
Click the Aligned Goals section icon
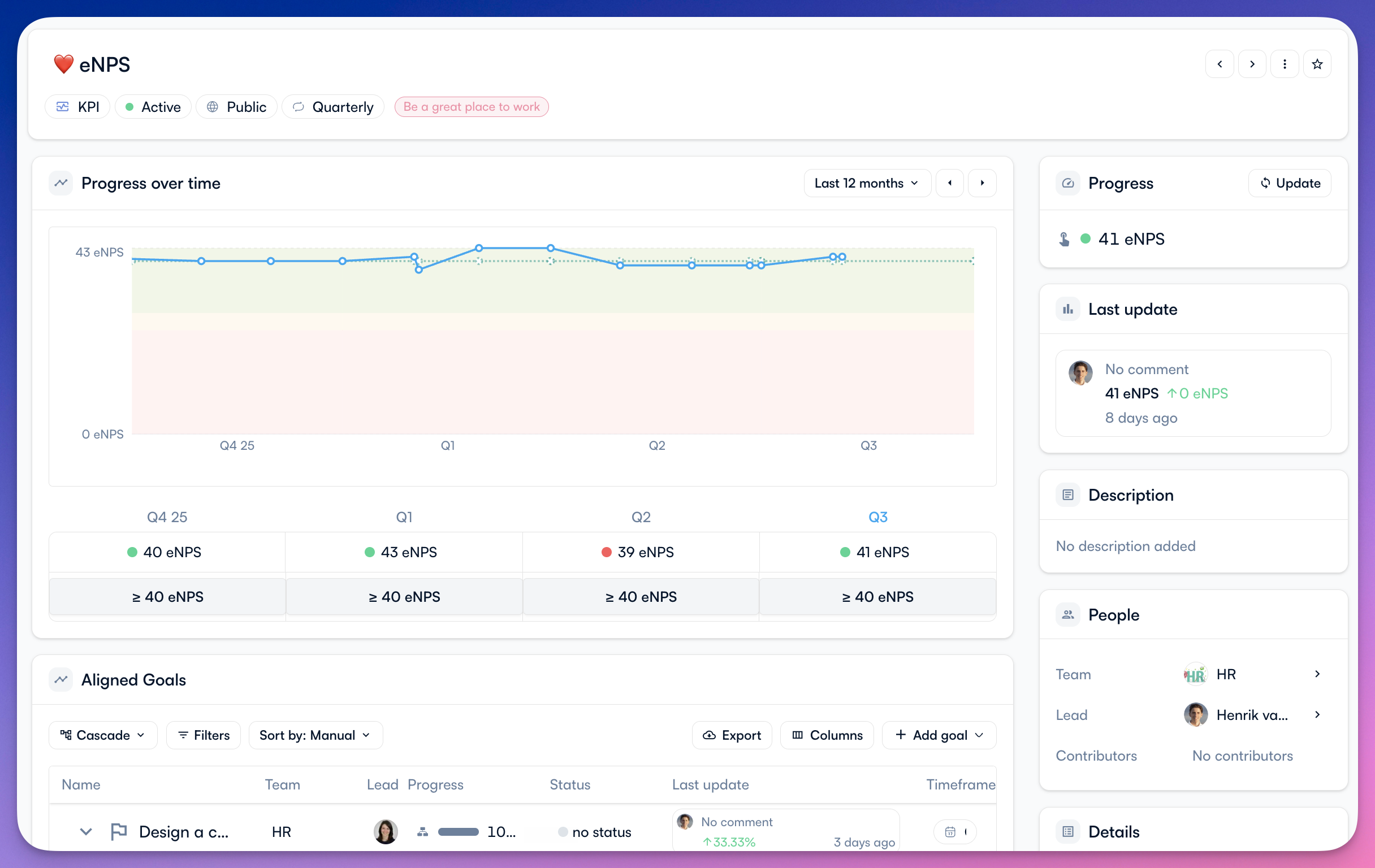coord(61,680)
